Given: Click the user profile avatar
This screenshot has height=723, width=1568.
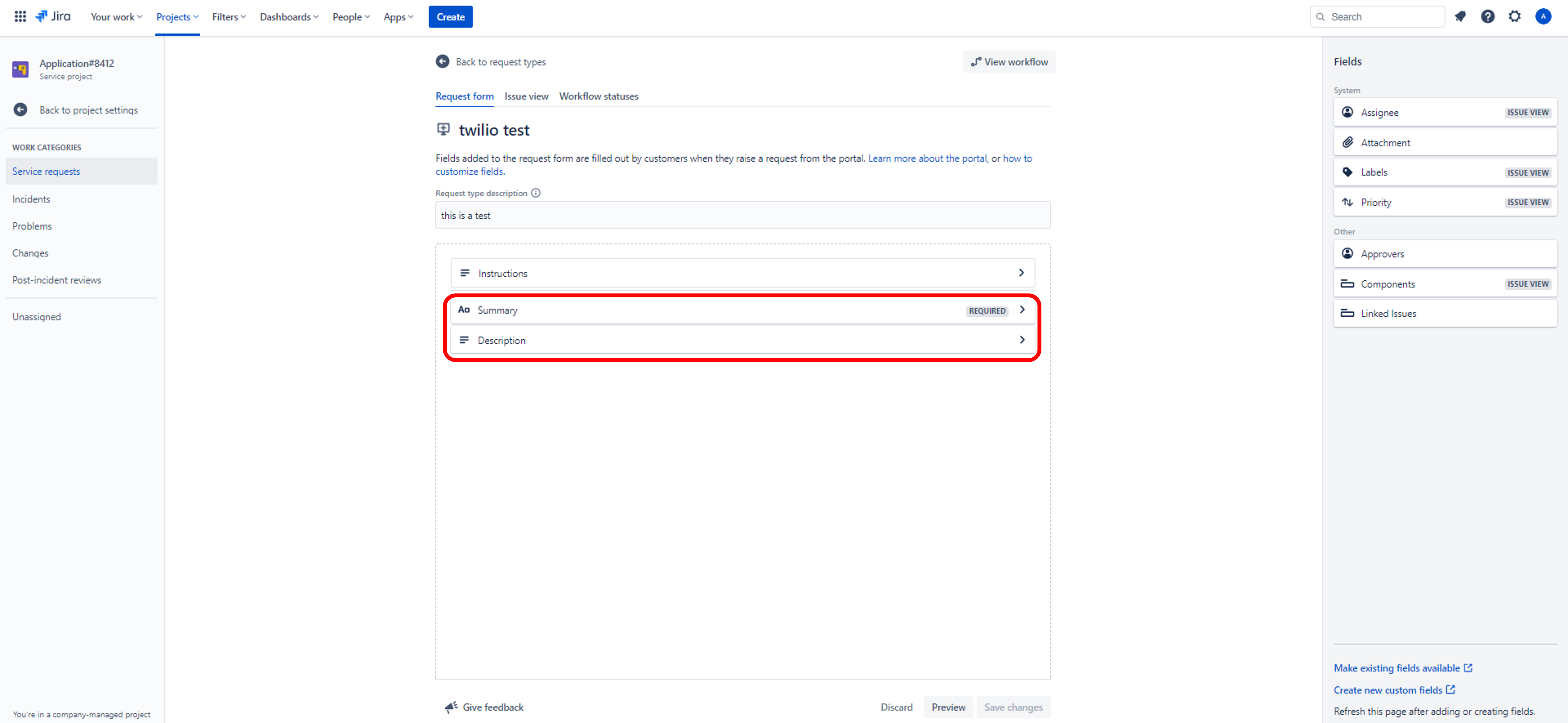Looking at the screenshot, I should [1543, 17].
